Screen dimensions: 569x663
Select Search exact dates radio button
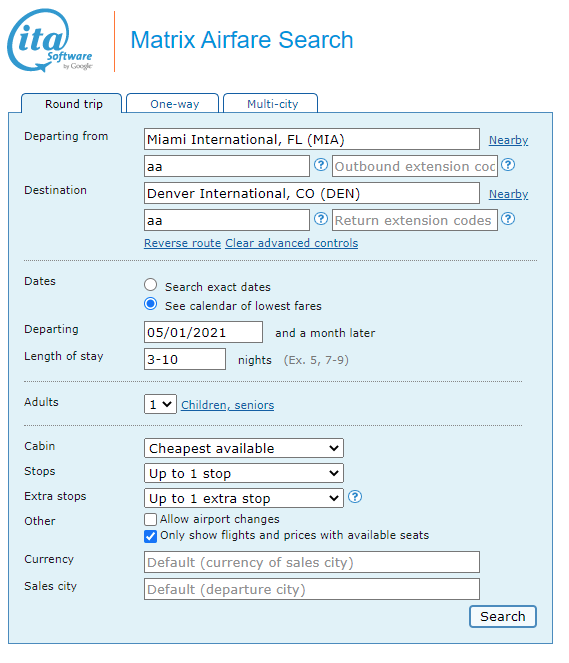pyautogui.click(x=150, y=285)
